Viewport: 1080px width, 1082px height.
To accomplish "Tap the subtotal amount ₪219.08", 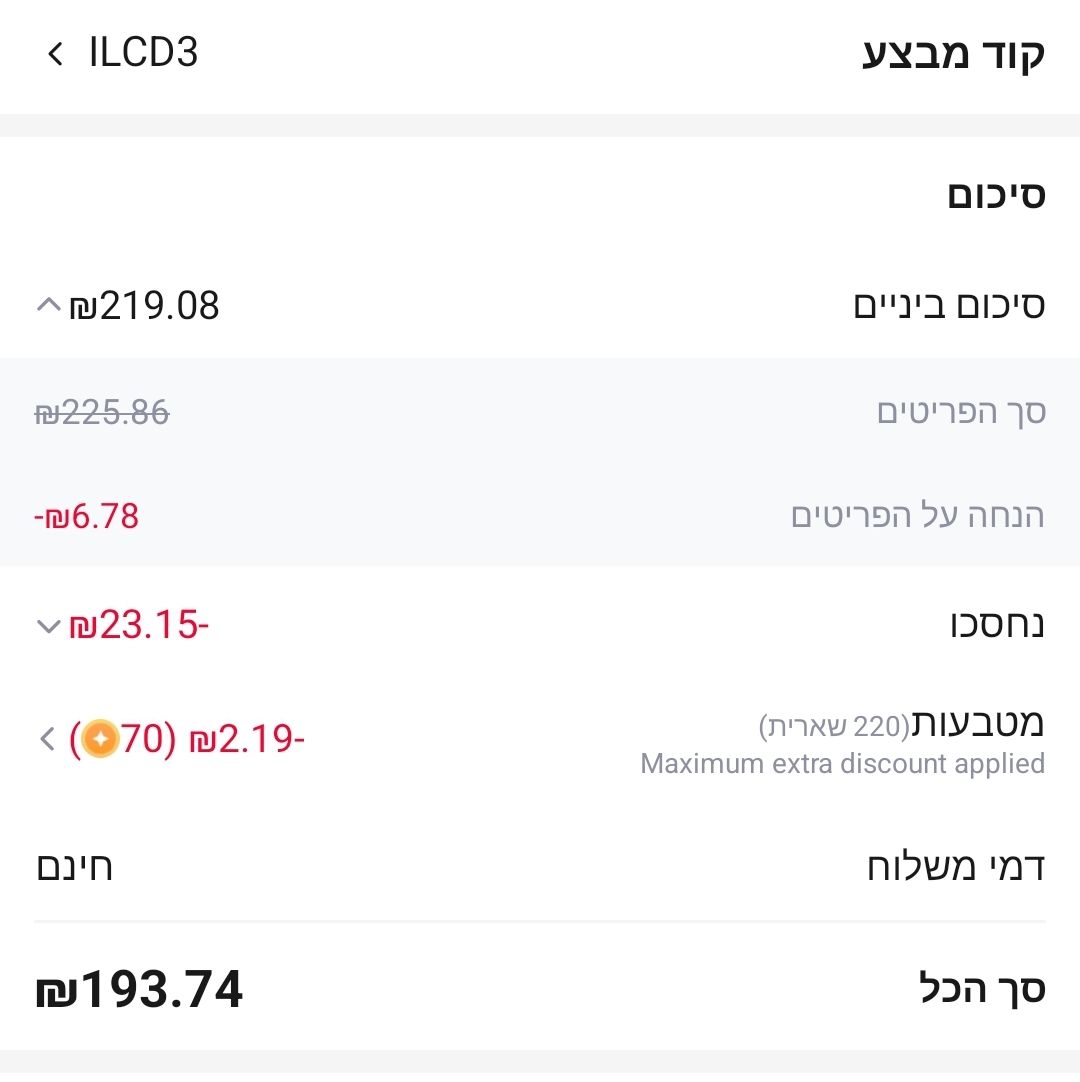I will [144, 306].
